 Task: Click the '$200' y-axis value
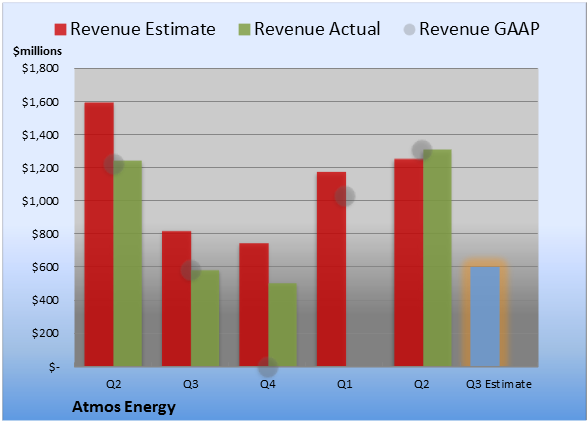[45, 333]
